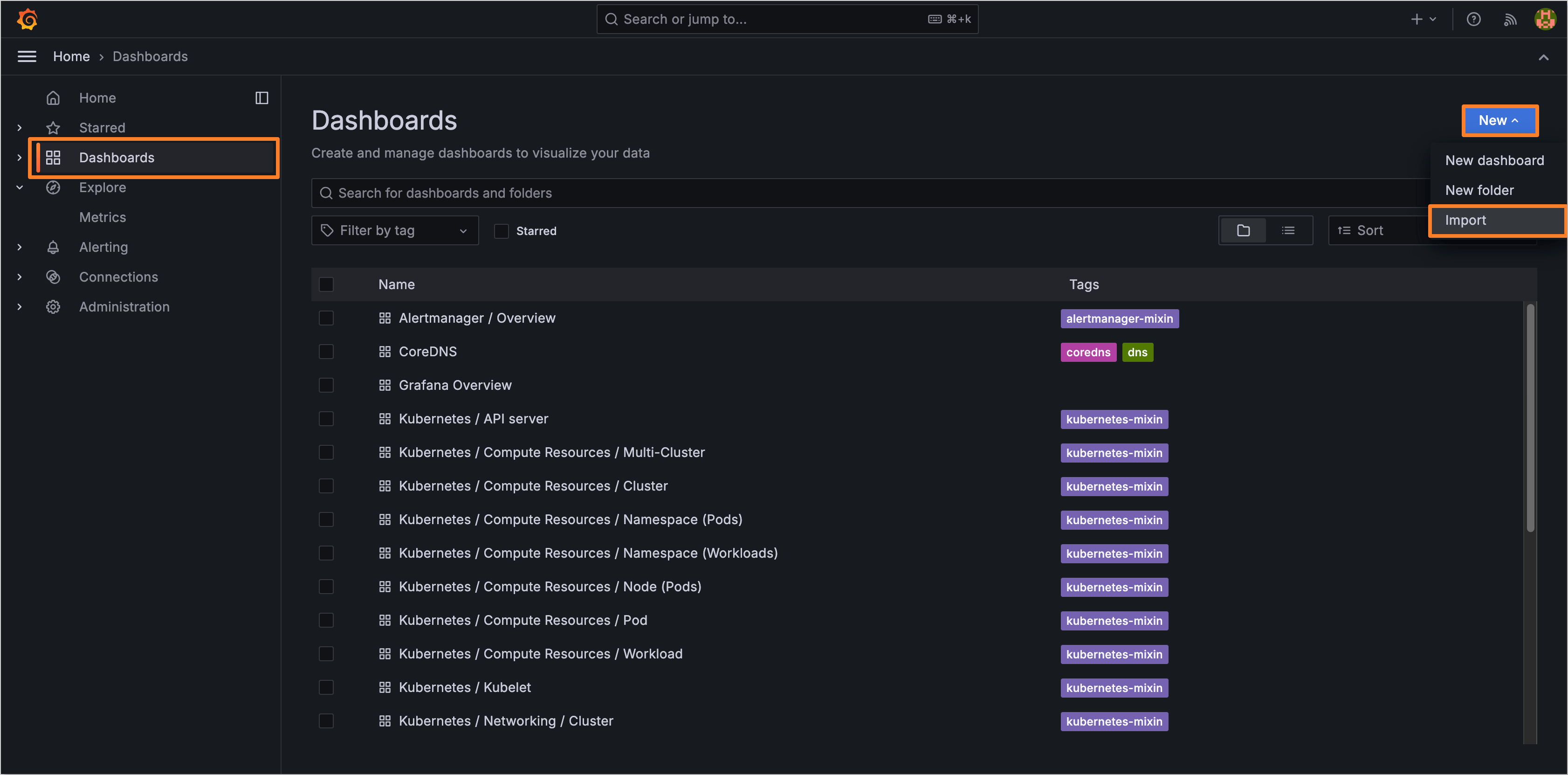This screenshot has width=1568, height=775.
Task: Click the Administration gear icon
Action: tap(53, 306)
